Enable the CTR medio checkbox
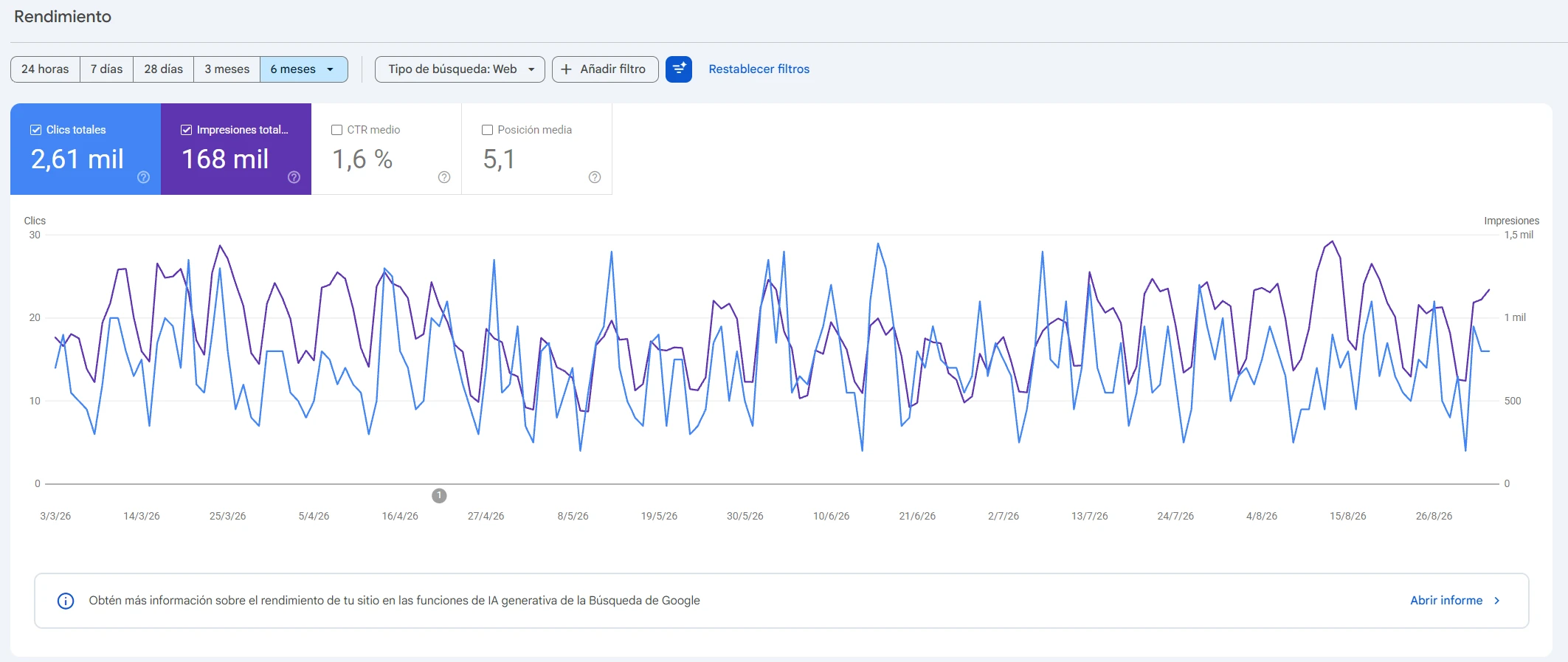1568x662 pixels. (x=336, y=130)
